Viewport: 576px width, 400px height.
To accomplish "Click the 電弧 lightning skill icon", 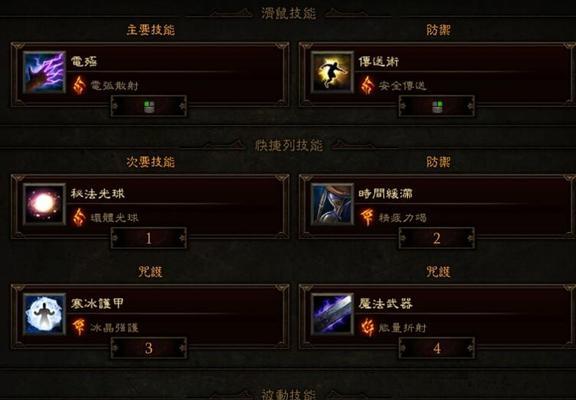I will tap(44, 72).
